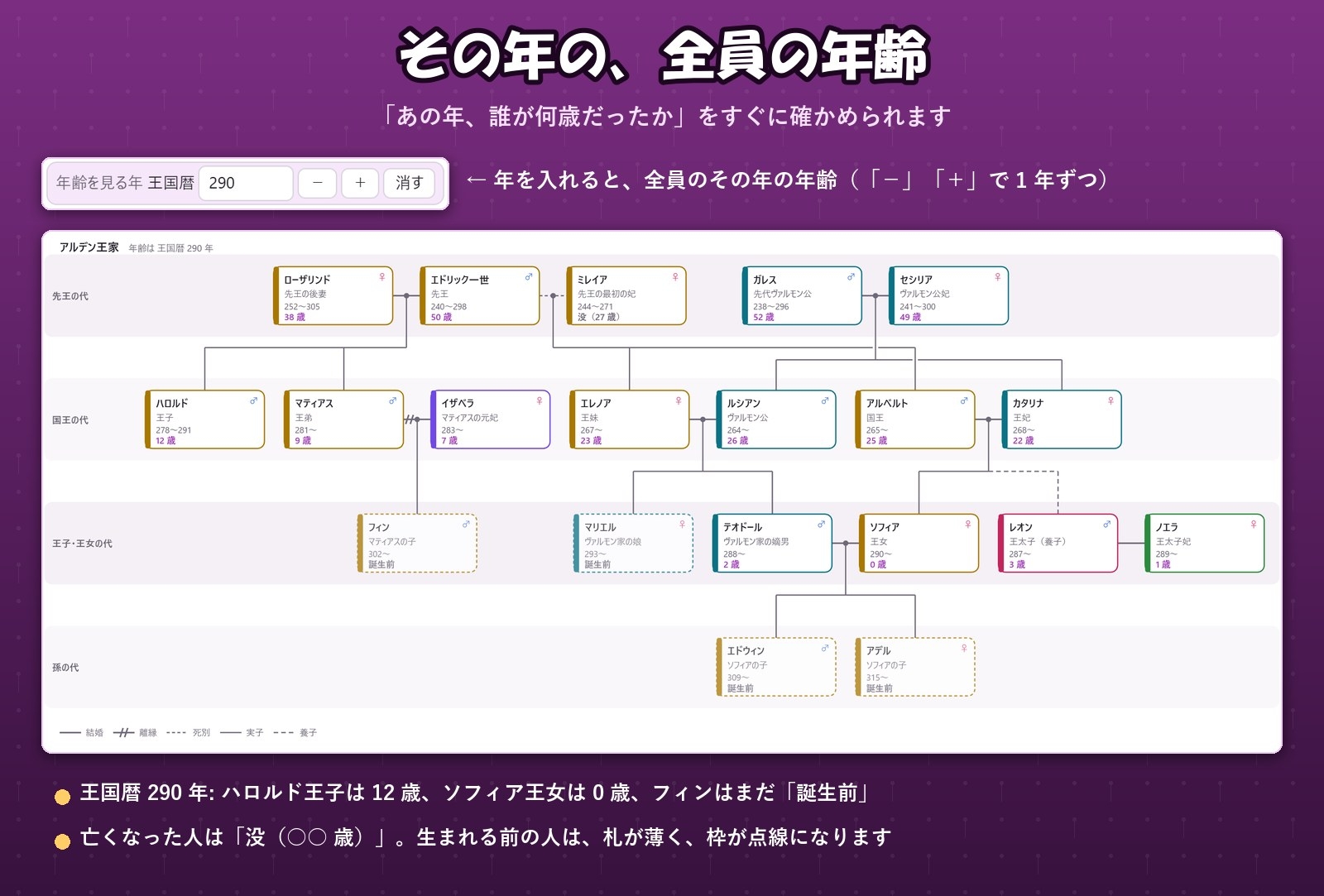Open the マリエル dashed card
This screenshot has height=896, width=1324.
(633, 544)
